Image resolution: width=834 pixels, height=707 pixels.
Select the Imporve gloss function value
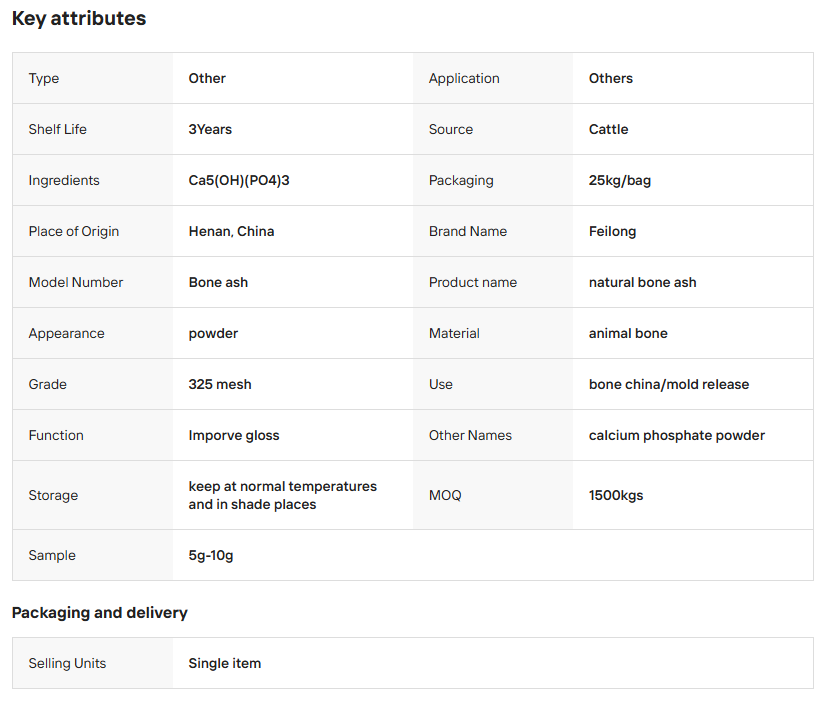pos(234,435)
